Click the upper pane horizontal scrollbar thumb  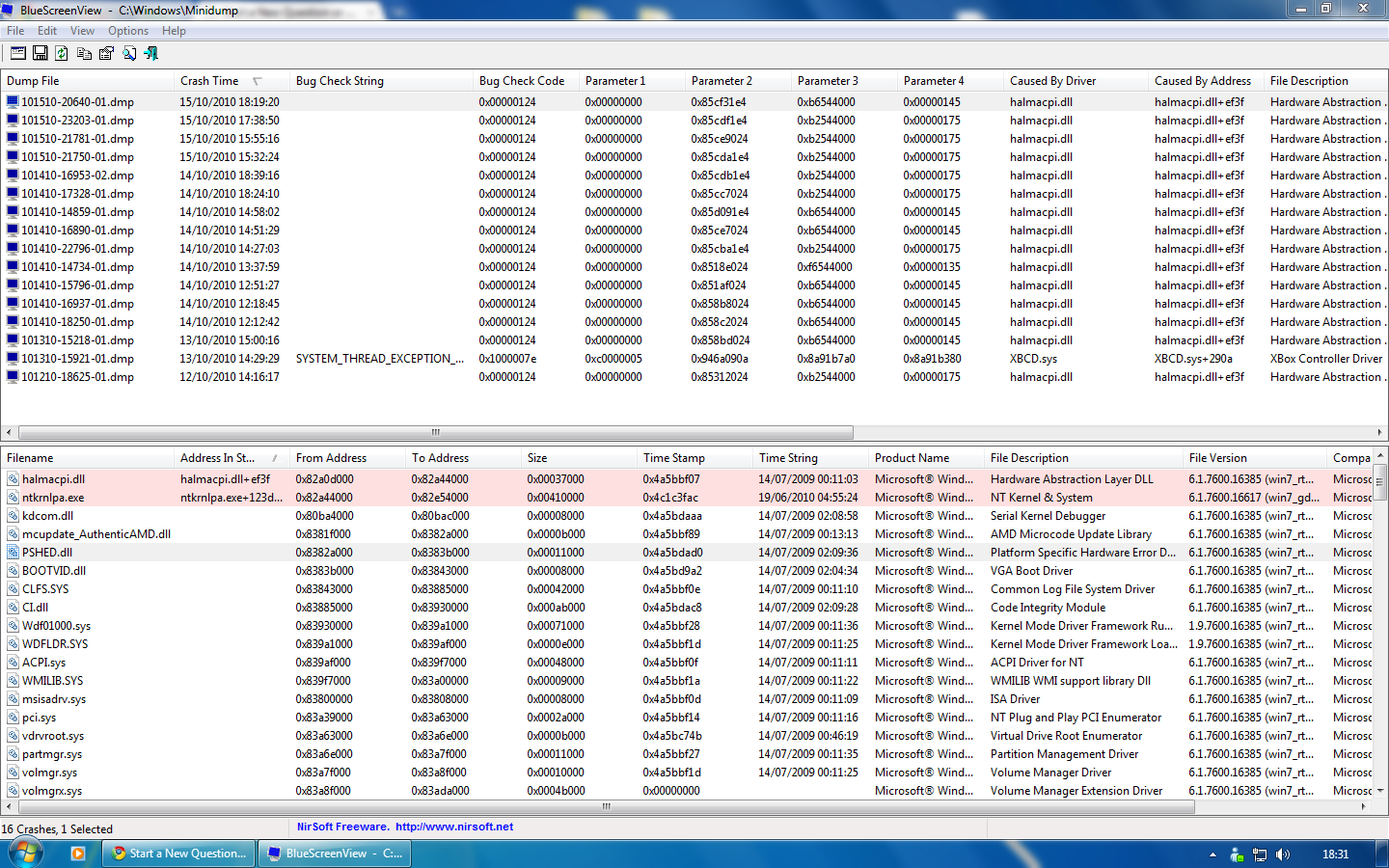[435, 432]
